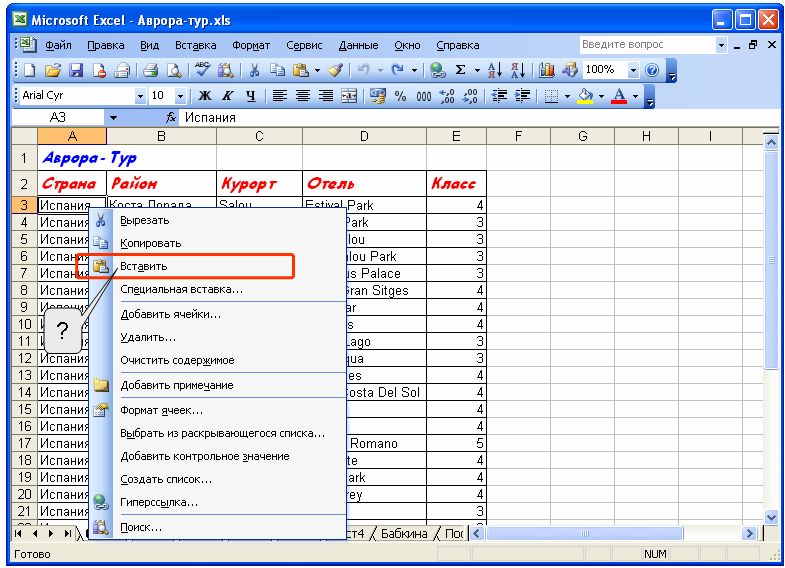Viewport: 785px width, 568px height.
Task: Toggle Italic (К) formatting
Action: pyautogui.click(x=228, y=96)
